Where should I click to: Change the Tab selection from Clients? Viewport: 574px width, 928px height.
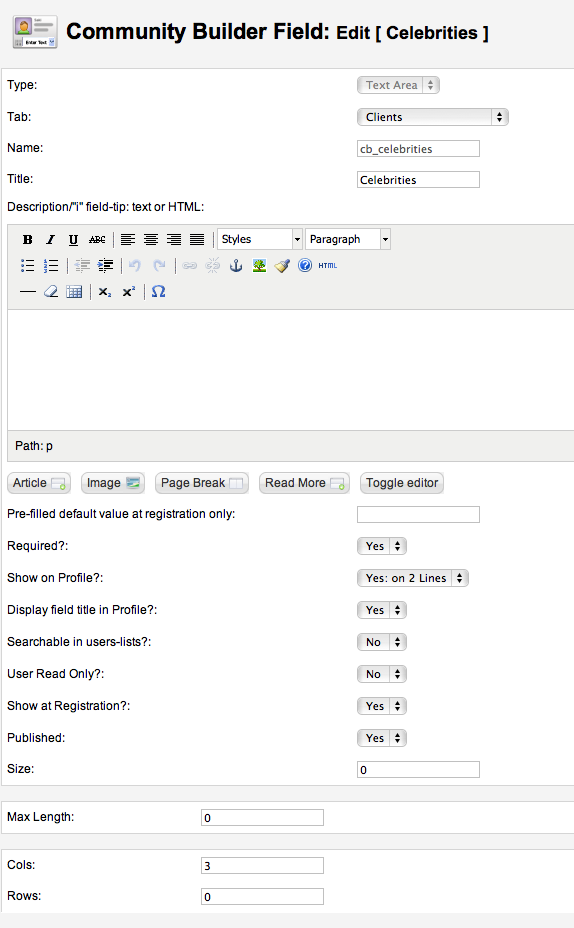(x=433, y=117)
